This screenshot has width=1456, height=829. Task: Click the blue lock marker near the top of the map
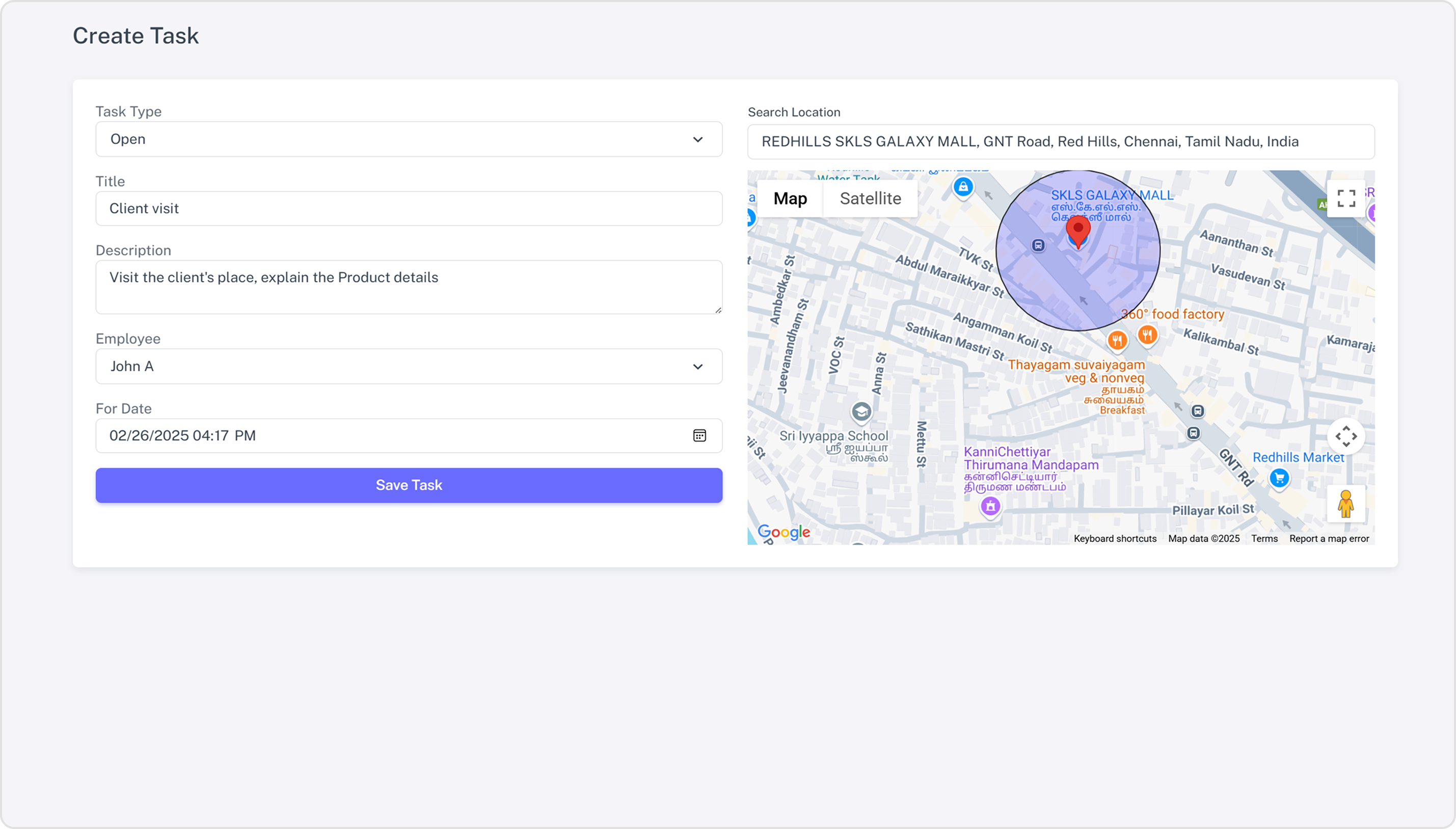pyautogui.click(x=963, y=187)
